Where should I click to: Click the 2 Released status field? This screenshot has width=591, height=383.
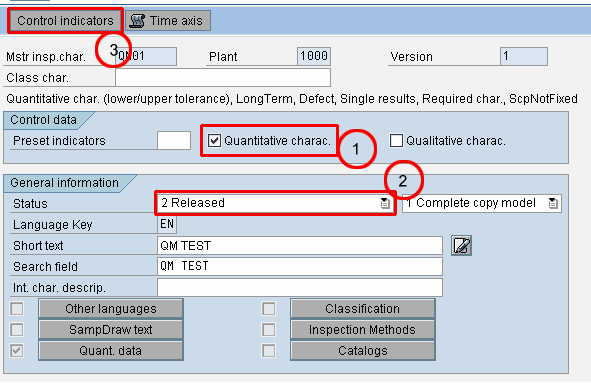(275, 203)
